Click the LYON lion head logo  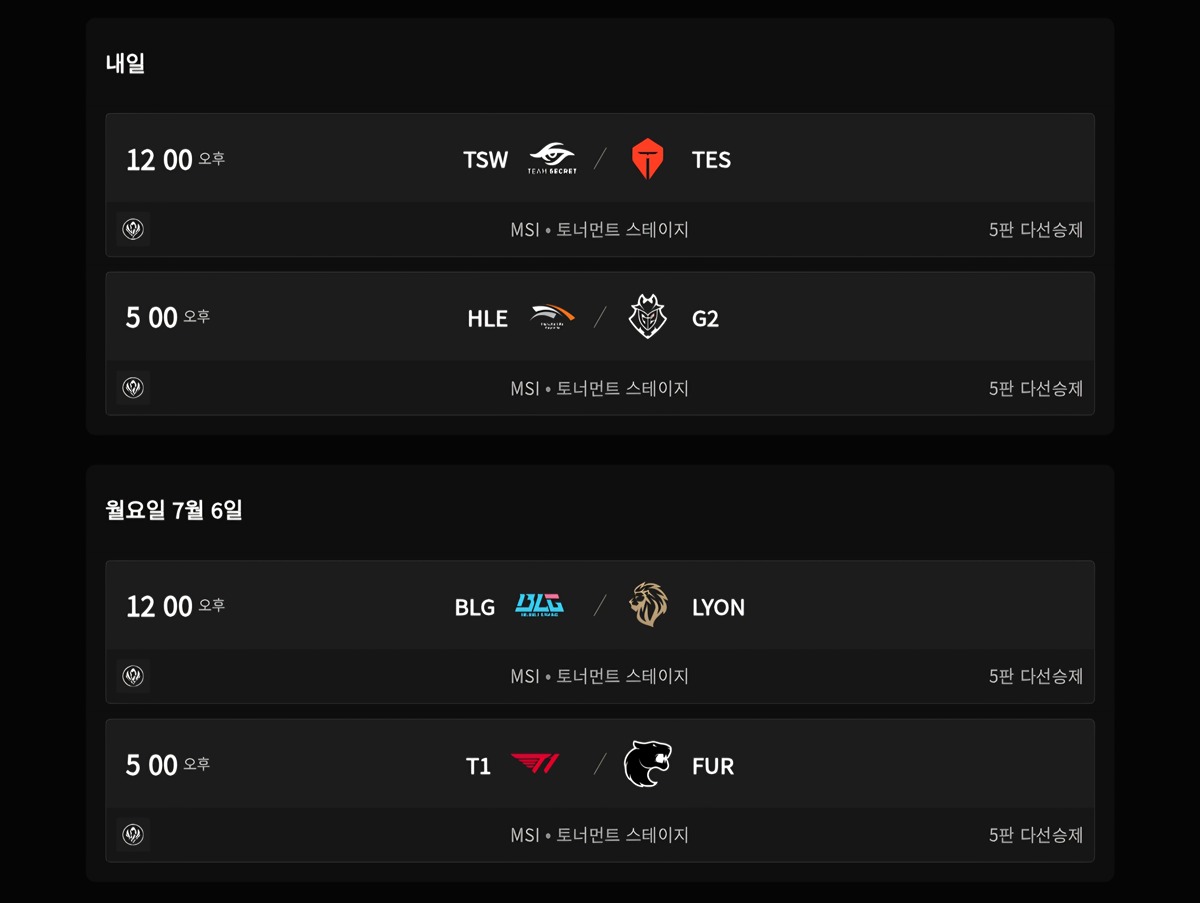click(x=648, y=606)
